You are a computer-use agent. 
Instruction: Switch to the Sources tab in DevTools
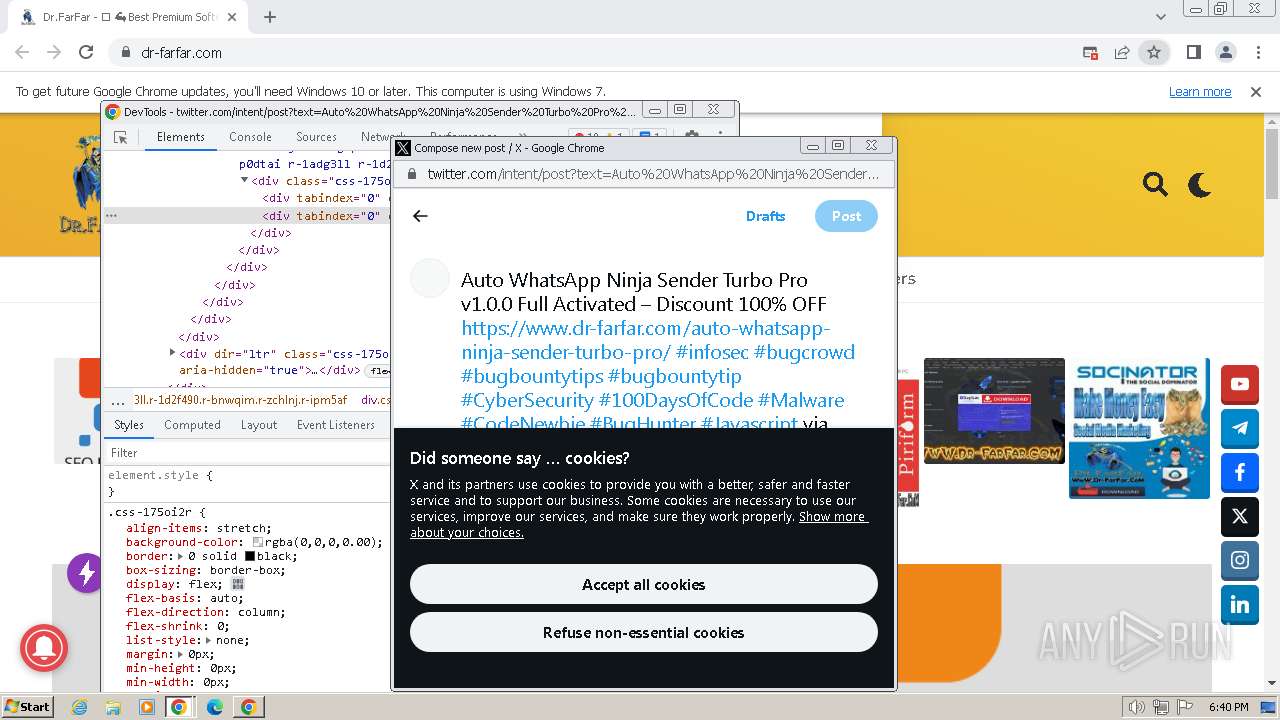[316, 137]
